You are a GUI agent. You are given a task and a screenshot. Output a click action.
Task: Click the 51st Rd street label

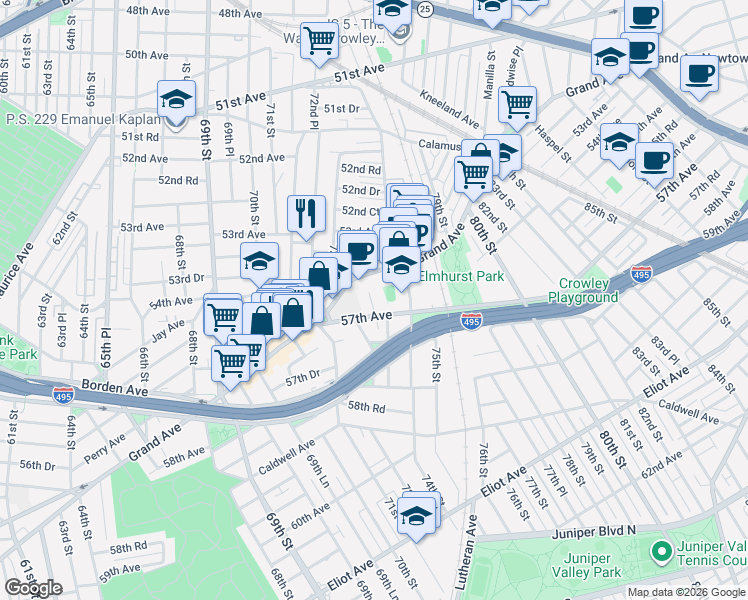click(140, 136)
